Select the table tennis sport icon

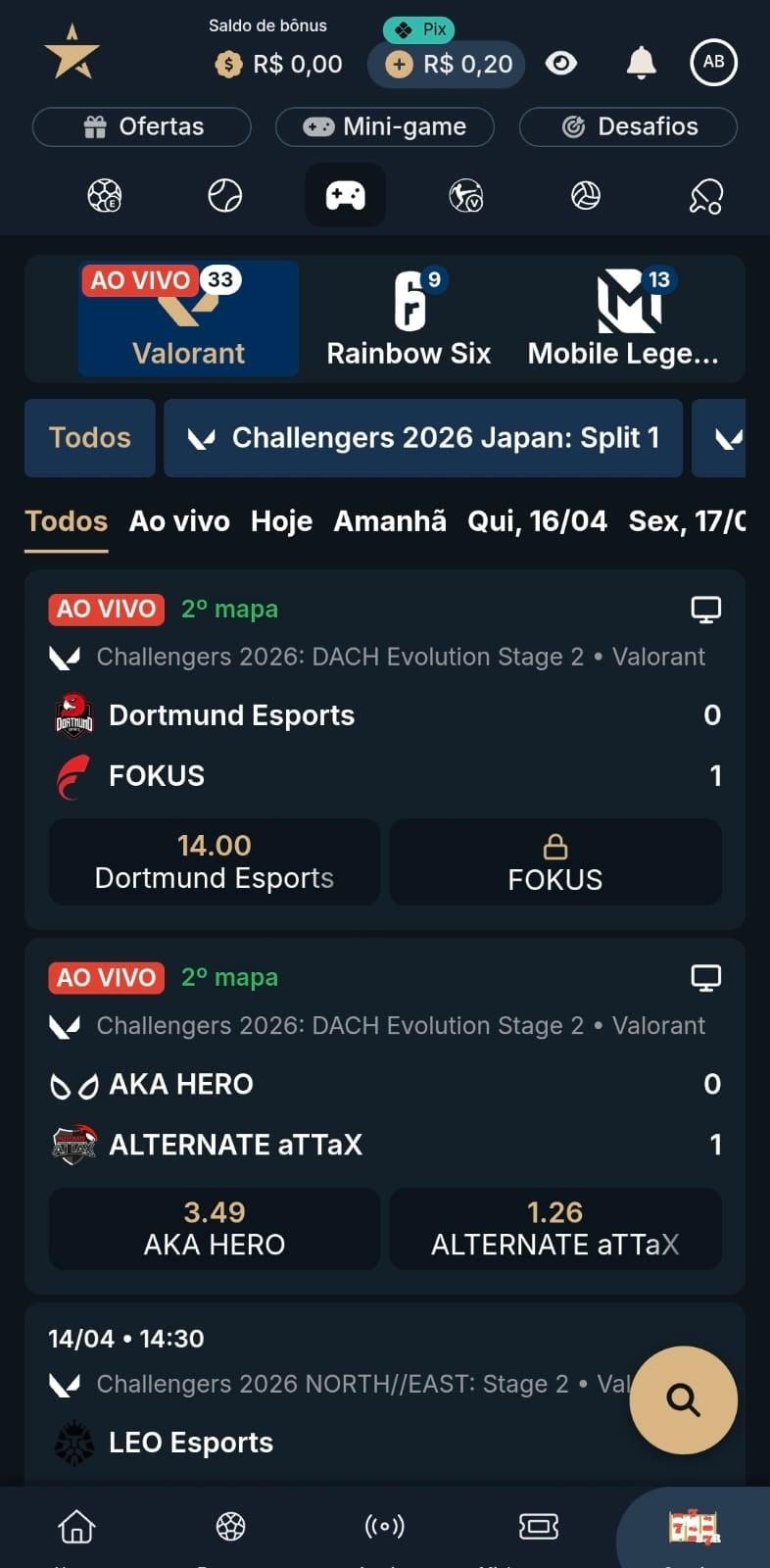coord(705,196)
